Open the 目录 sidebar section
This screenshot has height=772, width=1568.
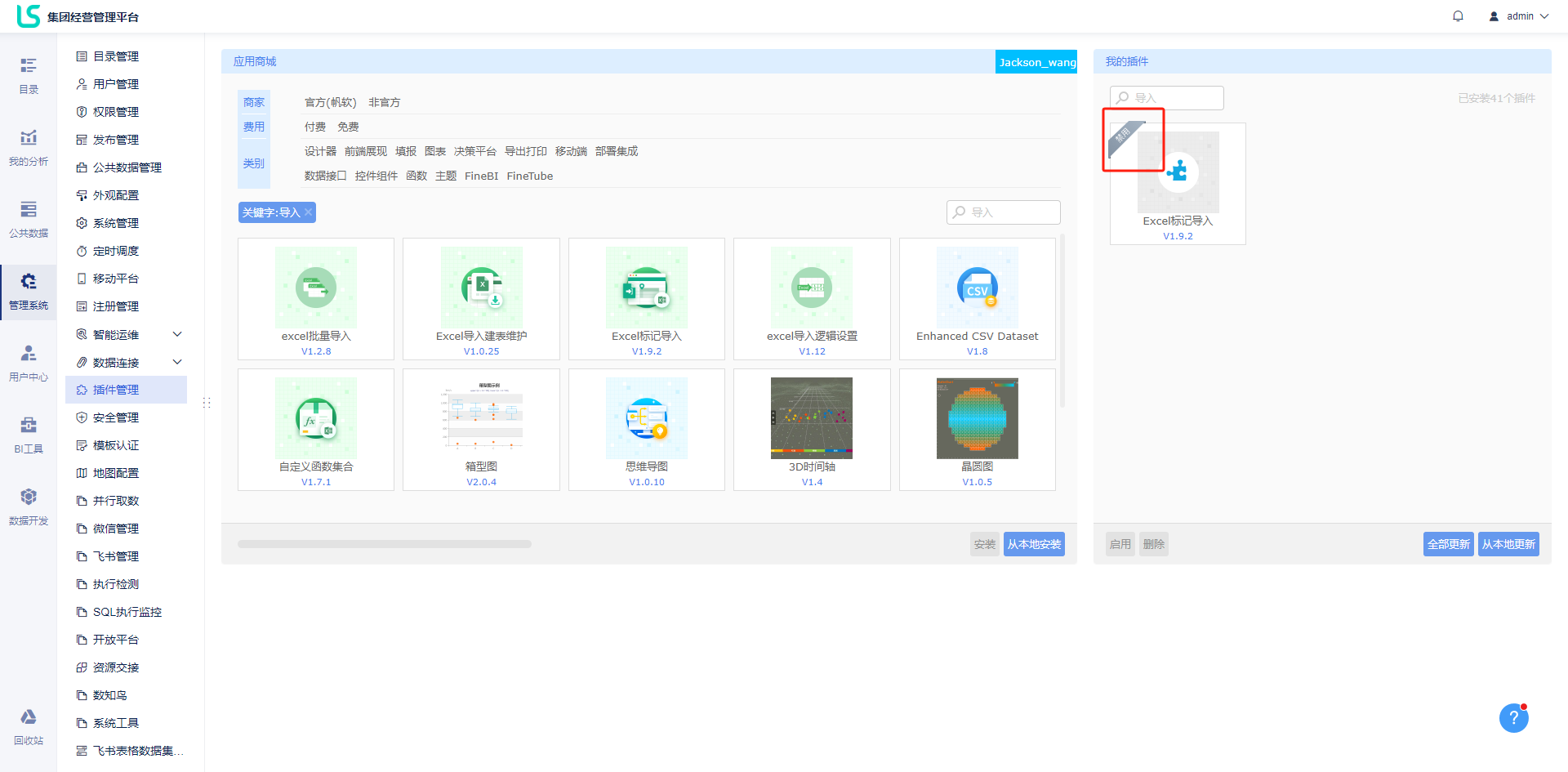click(x=29, y=75)
